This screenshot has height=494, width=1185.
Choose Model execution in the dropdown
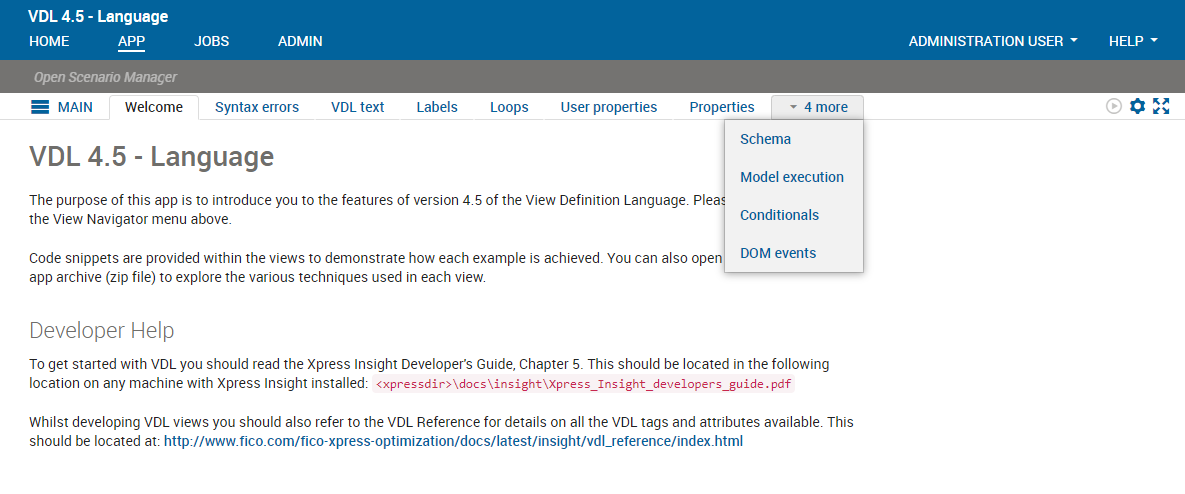(792, 177)
